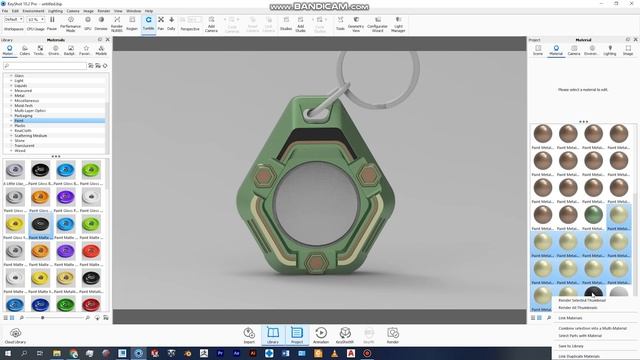Open the Light Manager
Image resolution: width=640 pixels, height=360 pixels.
coord(398,24)
